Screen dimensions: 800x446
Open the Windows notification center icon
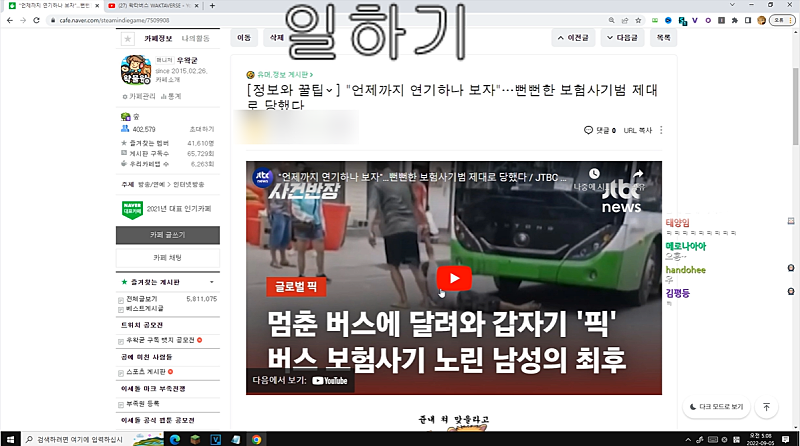pos(786,439)
